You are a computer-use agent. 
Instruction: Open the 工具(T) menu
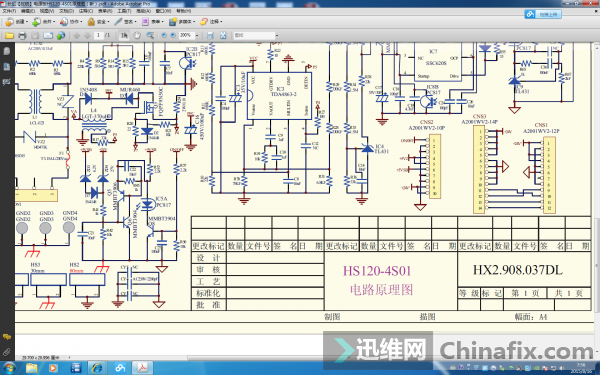124,11
